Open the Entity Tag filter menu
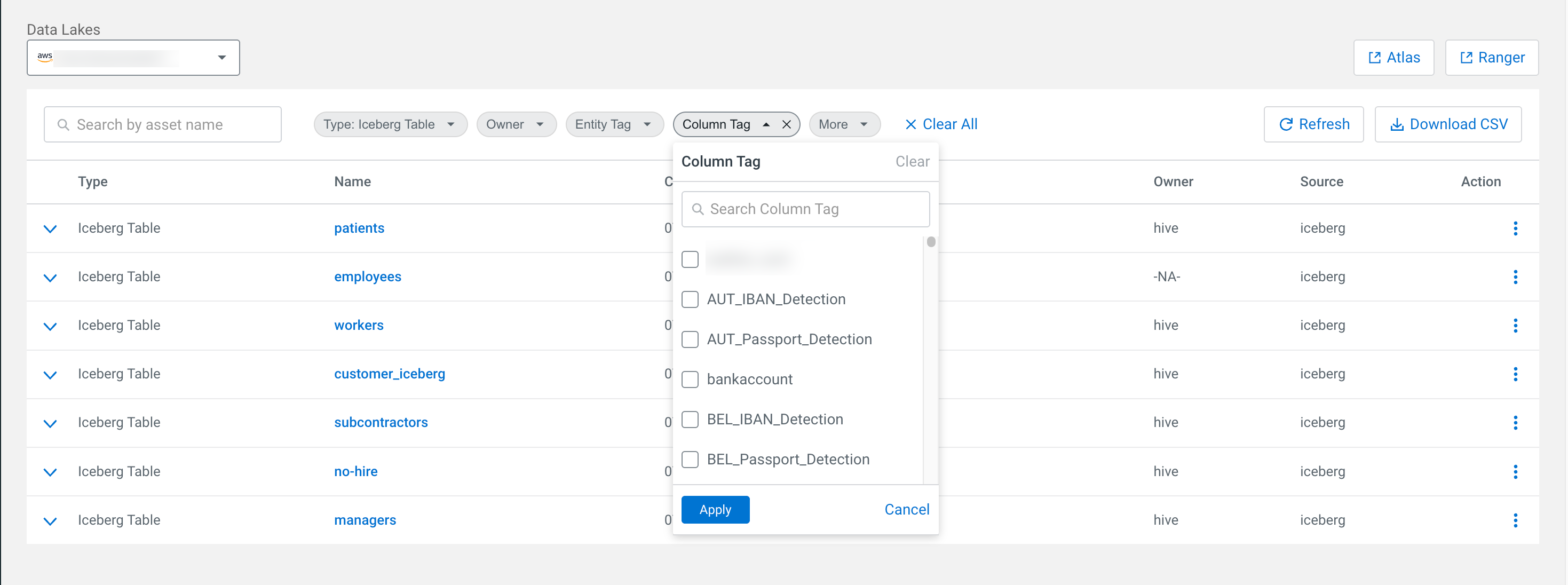1568x585 pixels. tap(614, 125)
